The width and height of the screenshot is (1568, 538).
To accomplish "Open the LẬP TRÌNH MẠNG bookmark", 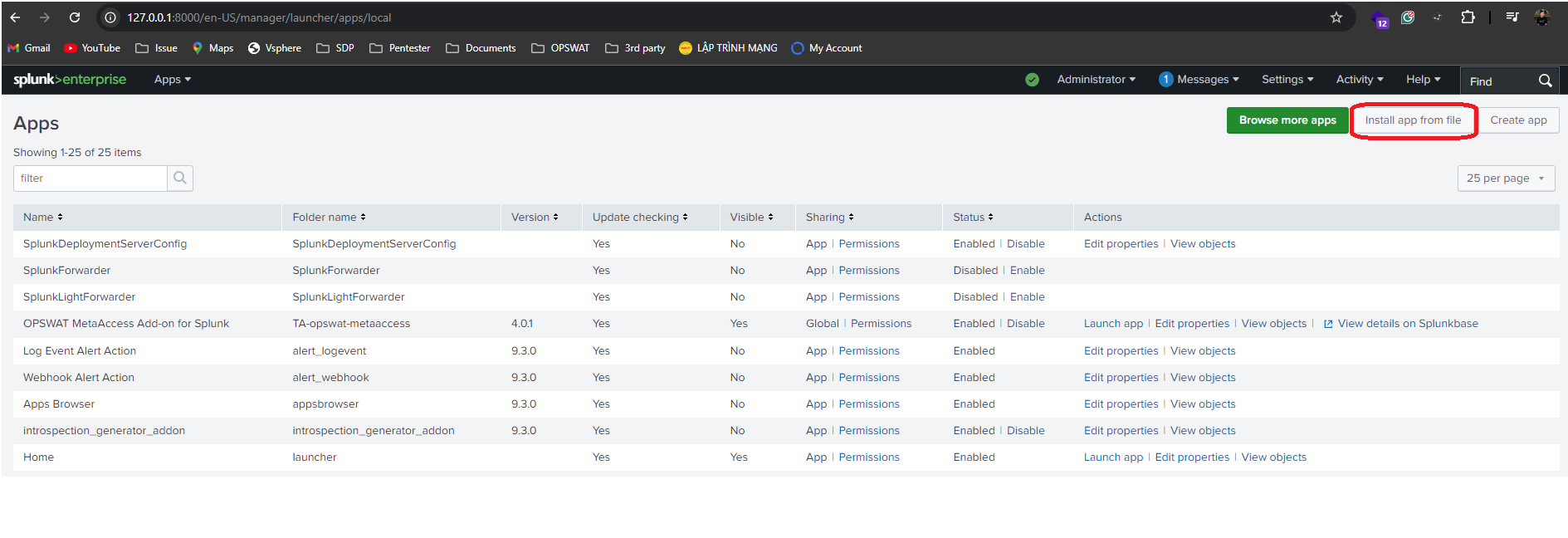I will click(728, 48).
